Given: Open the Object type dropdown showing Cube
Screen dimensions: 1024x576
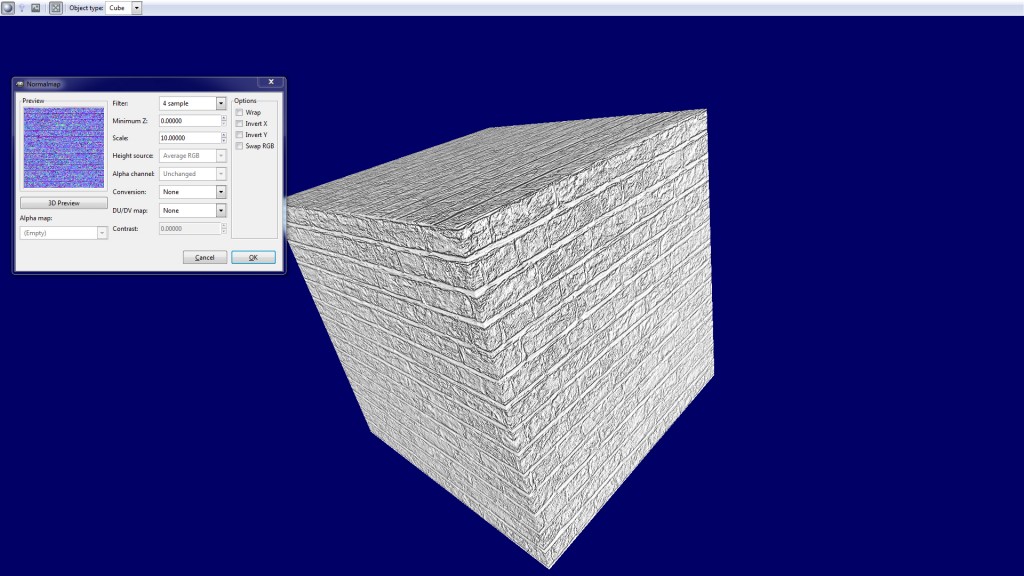Looking at the screenshot, I should pos(123,8).
